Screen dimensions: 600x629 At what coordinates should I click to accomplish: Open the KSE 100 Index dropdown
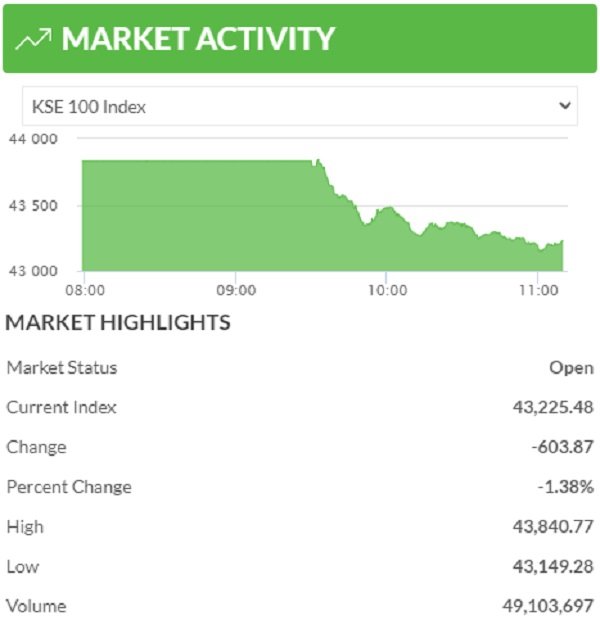point(298,106)
